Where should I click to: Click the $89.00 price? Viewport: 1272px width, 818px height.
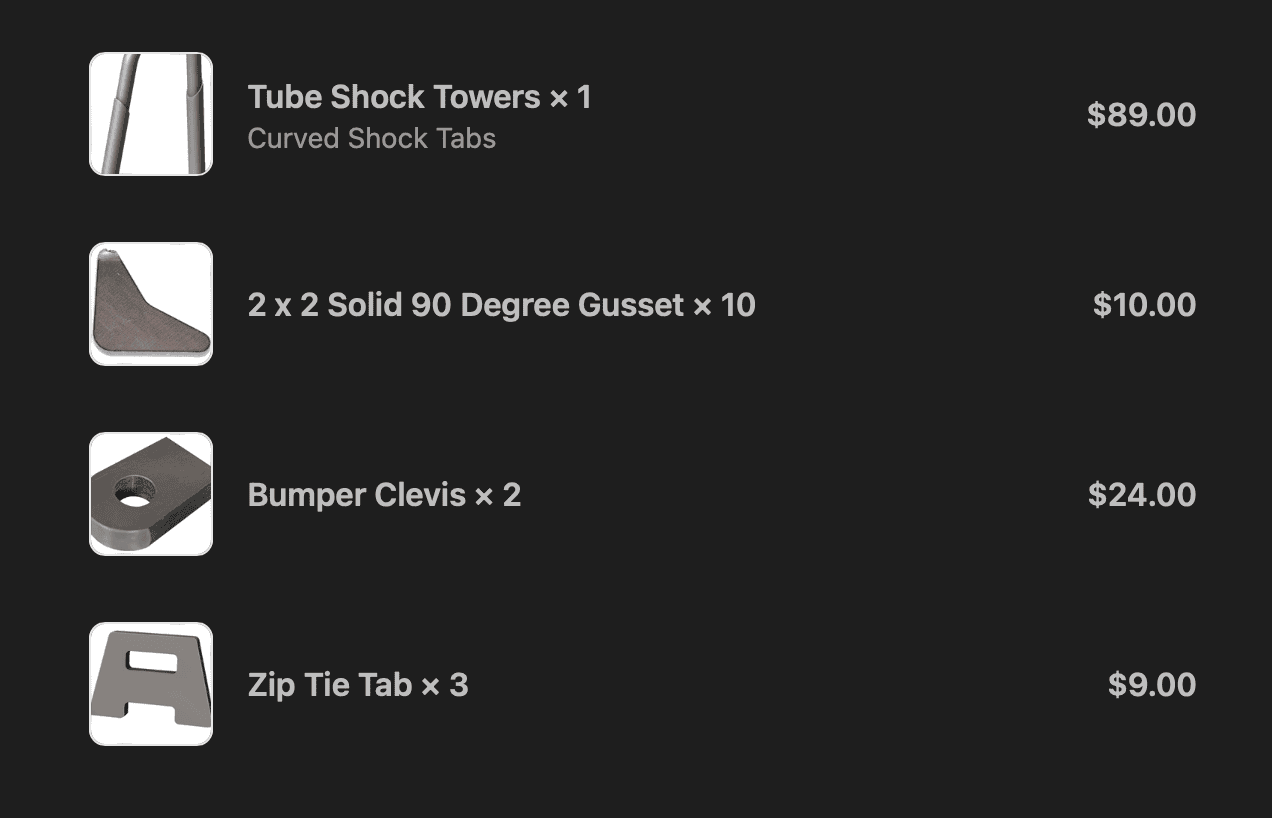(1142, 115)
